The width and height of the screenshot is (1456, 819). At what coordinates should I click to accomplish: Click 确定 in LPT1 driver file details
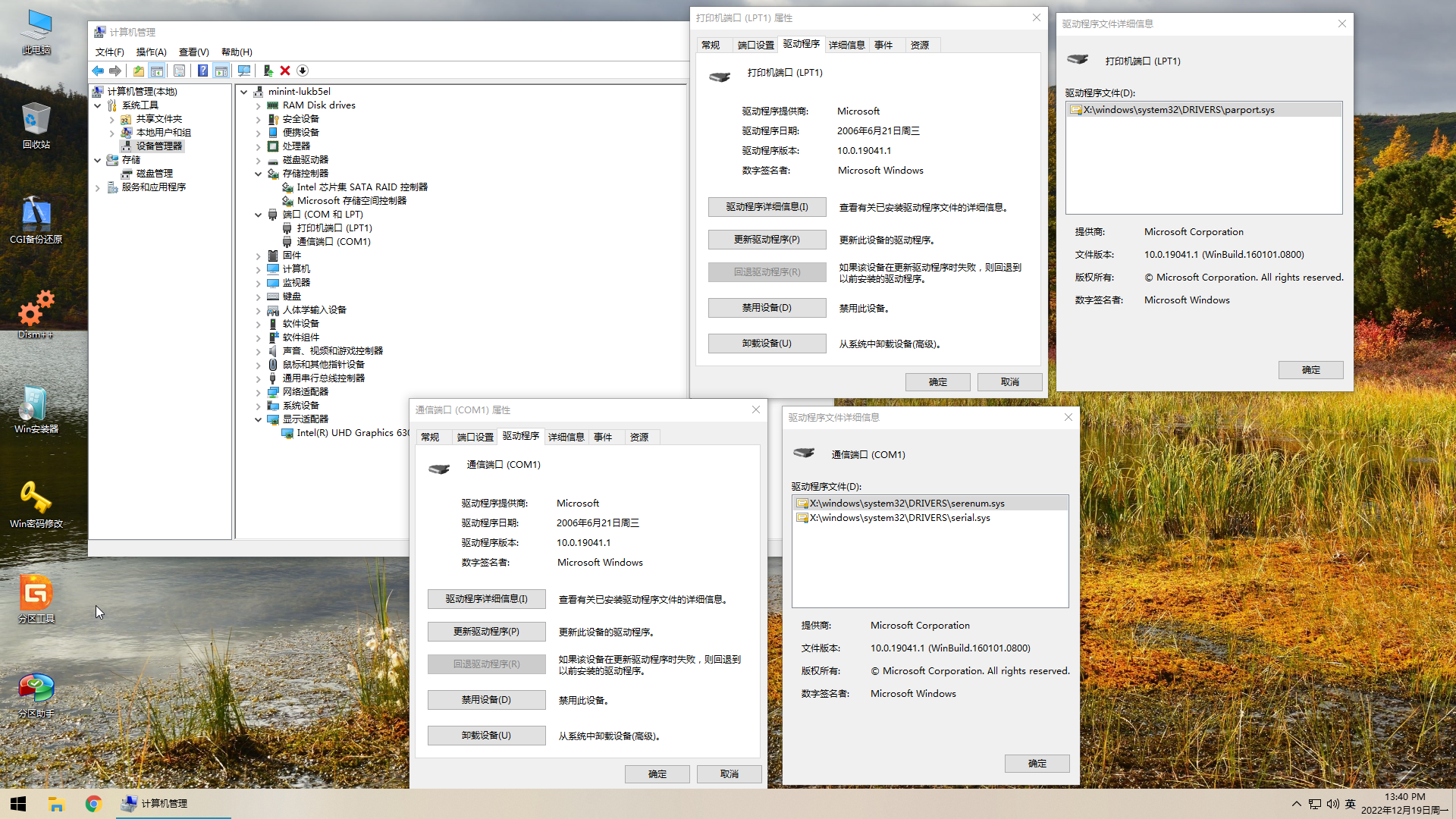click(1310, 370)
